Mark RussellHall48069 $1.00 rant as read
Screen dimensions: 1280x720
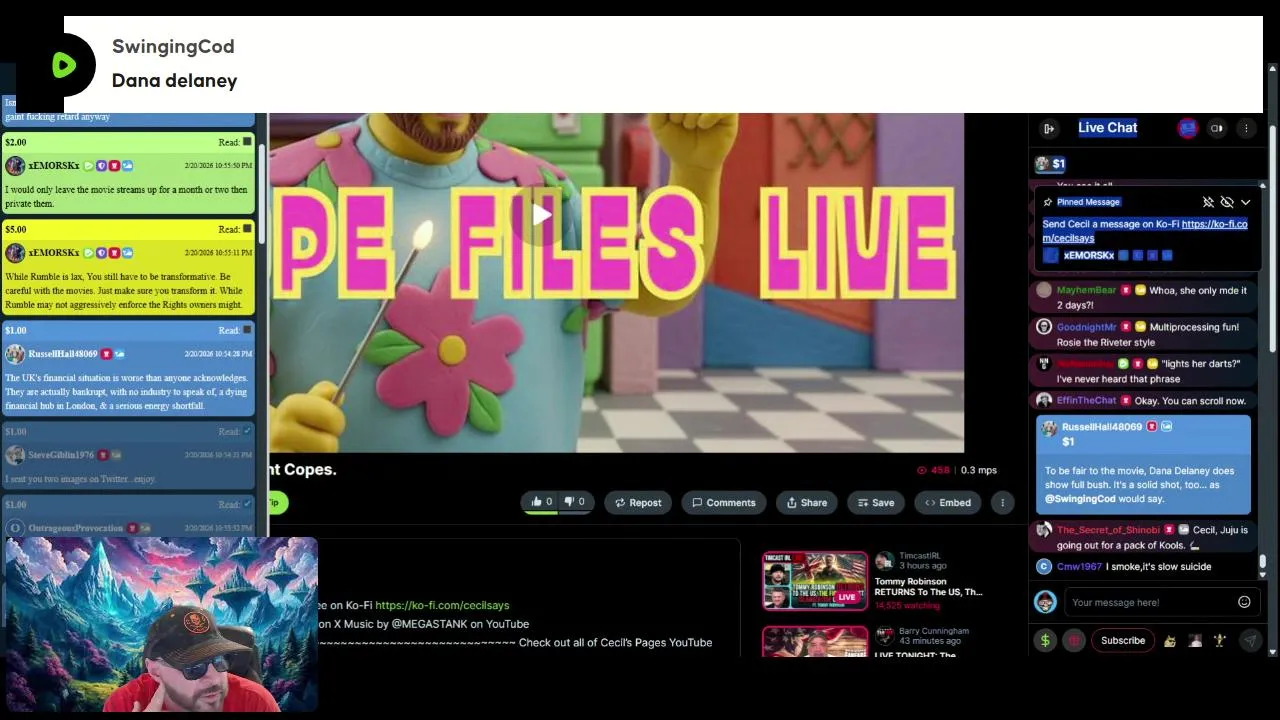pos(247,330)
